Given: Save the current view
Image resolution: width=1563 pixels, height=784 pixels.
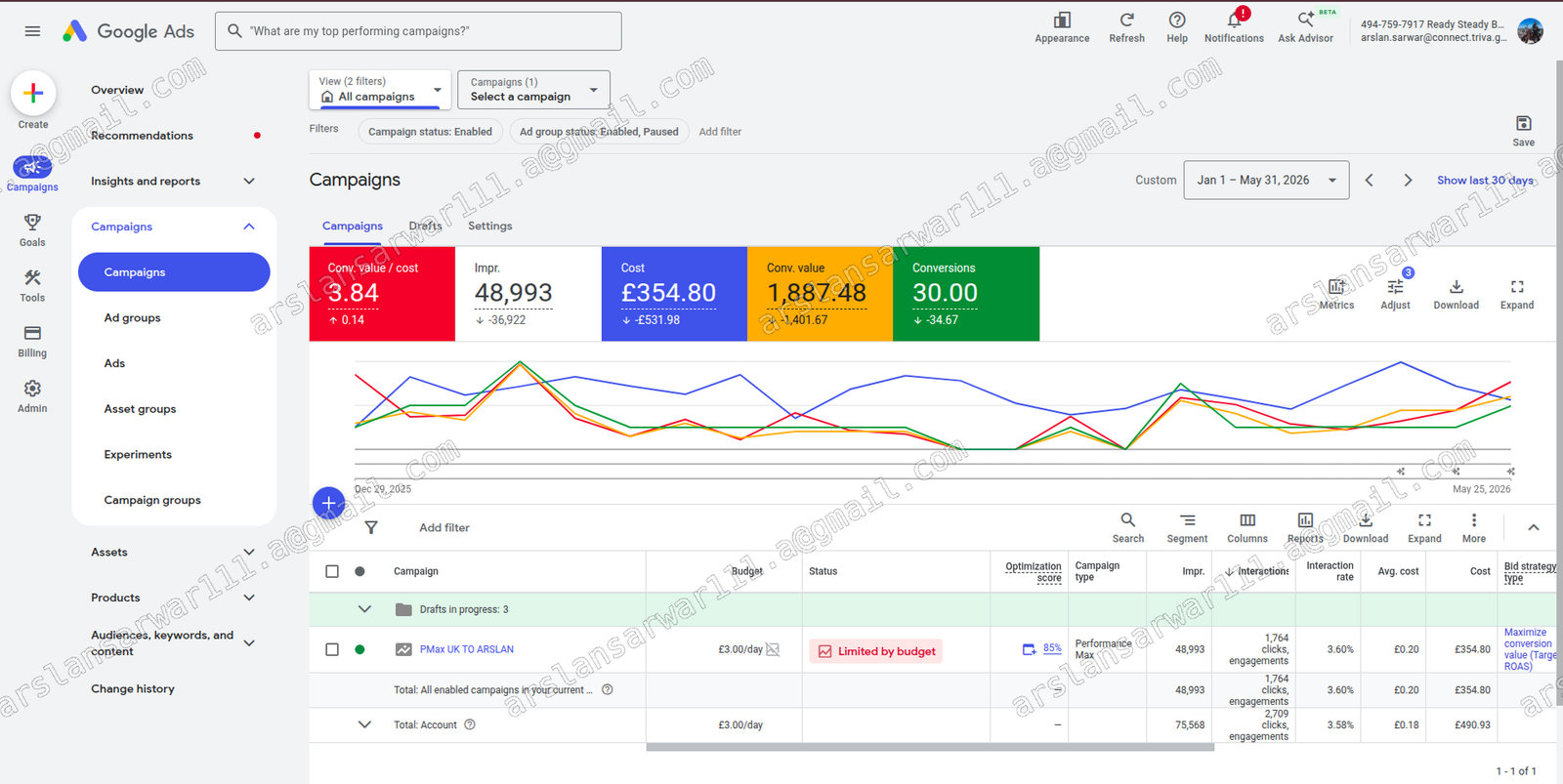Looking at the screenshot, I should (x=1523, y=130).
